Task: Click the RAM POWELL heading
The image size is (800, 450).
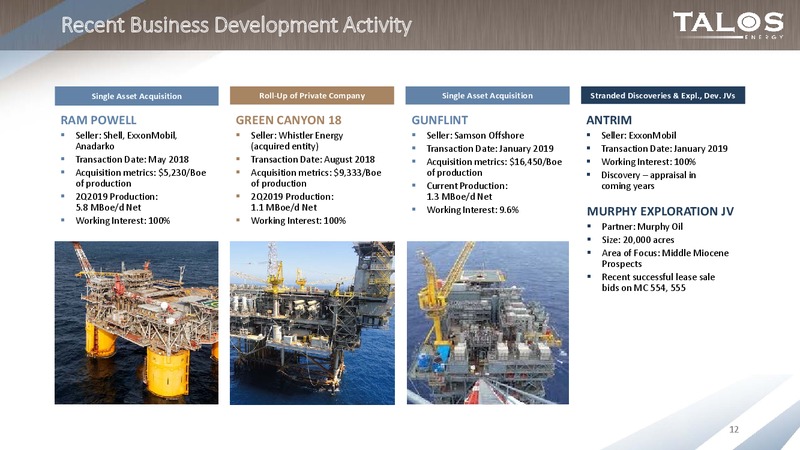Action: (98, 120)
